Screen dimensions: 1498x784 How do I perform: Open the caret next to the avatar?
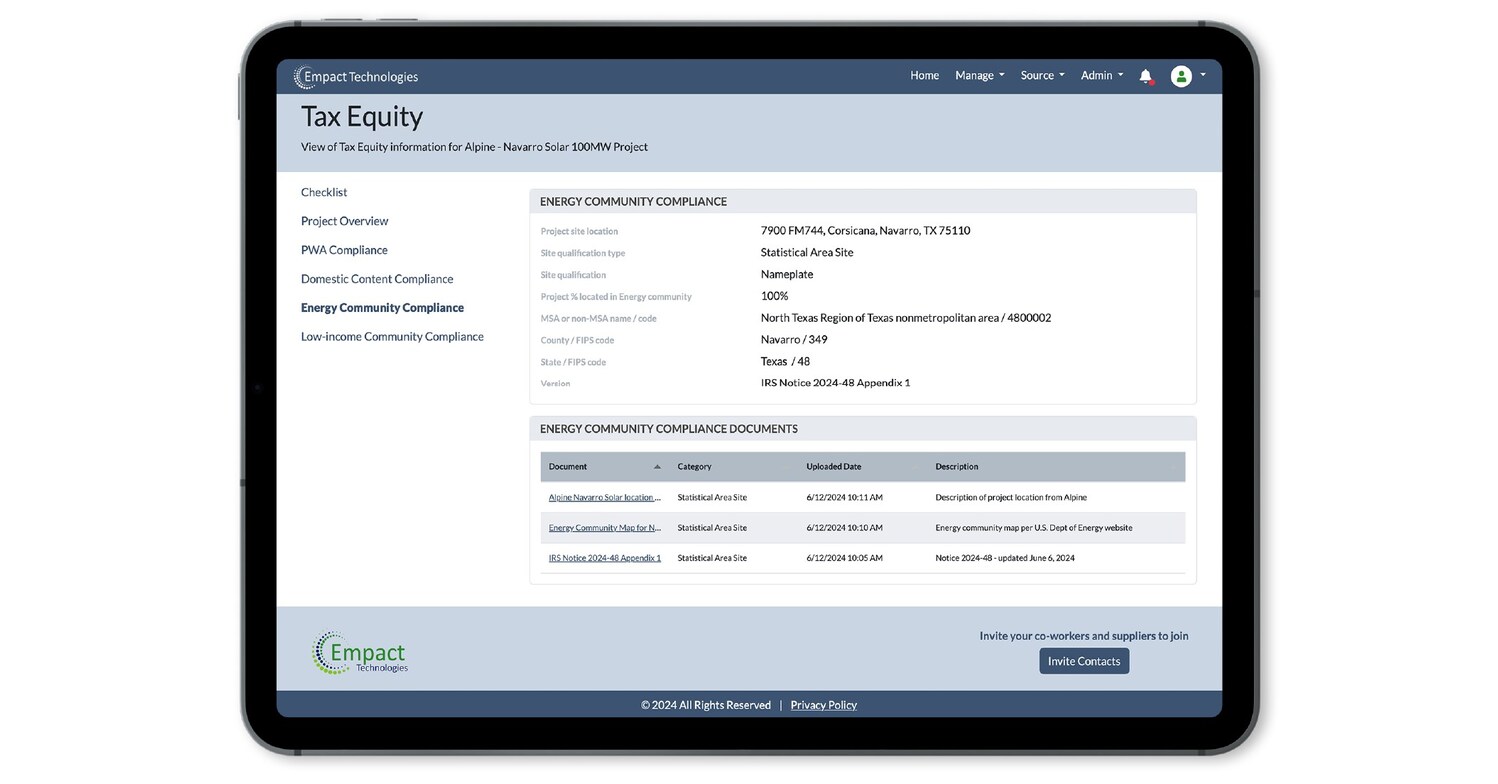point(1203,77)
